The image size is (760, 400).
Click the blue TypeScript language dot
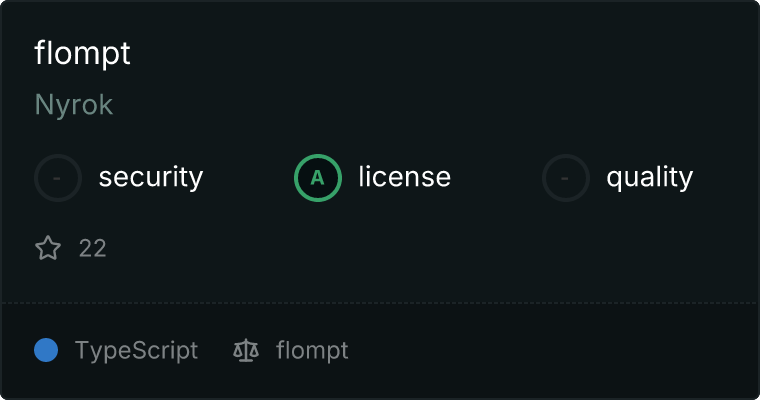pyautogui.click(x=46, y=350)
